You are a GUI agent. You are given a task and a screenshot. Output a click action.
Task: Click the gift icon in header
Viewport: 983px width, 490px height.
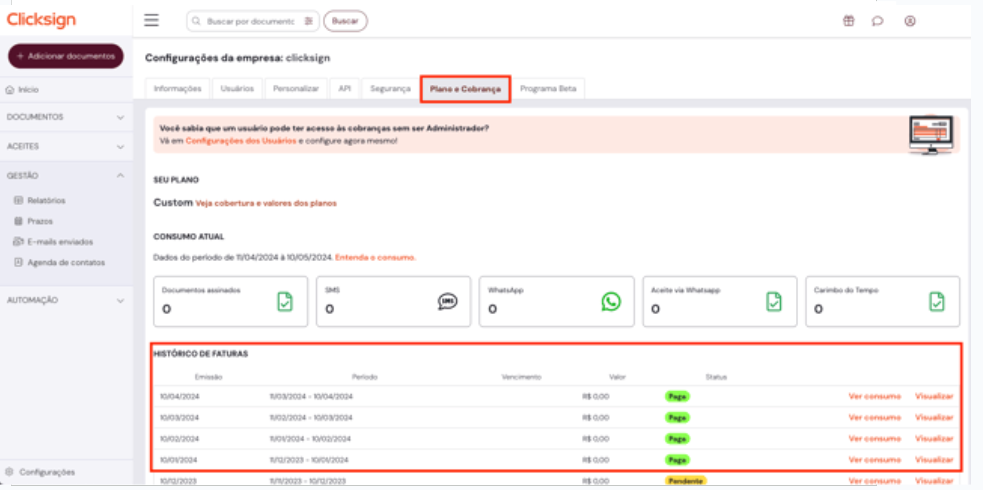[848, 21]
